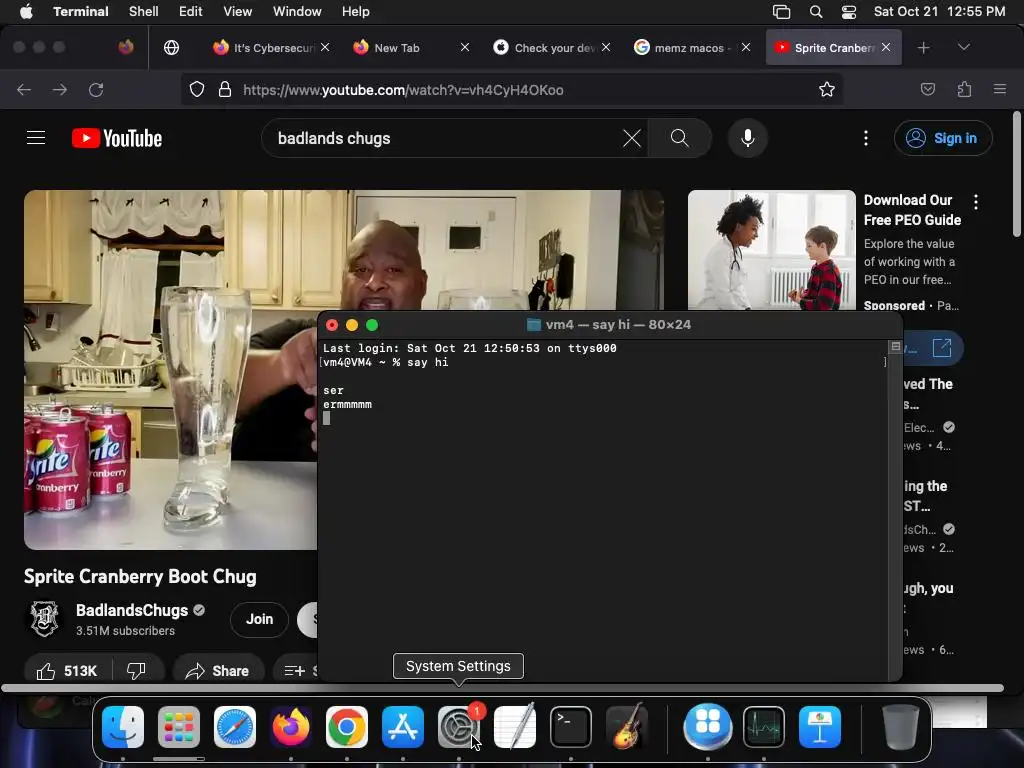This screenshot has width=1024, height=768.
Task: Open the BadlandsChugs channel avatar
Action: pyautogui.click(x=44, y=618)
